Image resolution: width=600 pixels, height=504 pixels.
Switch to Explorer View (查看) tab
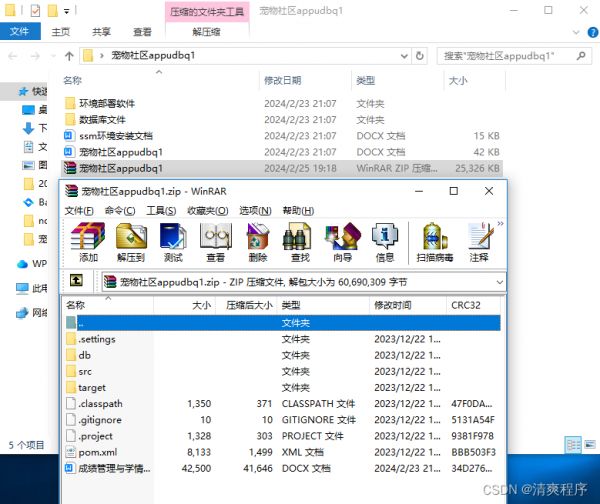142,32
